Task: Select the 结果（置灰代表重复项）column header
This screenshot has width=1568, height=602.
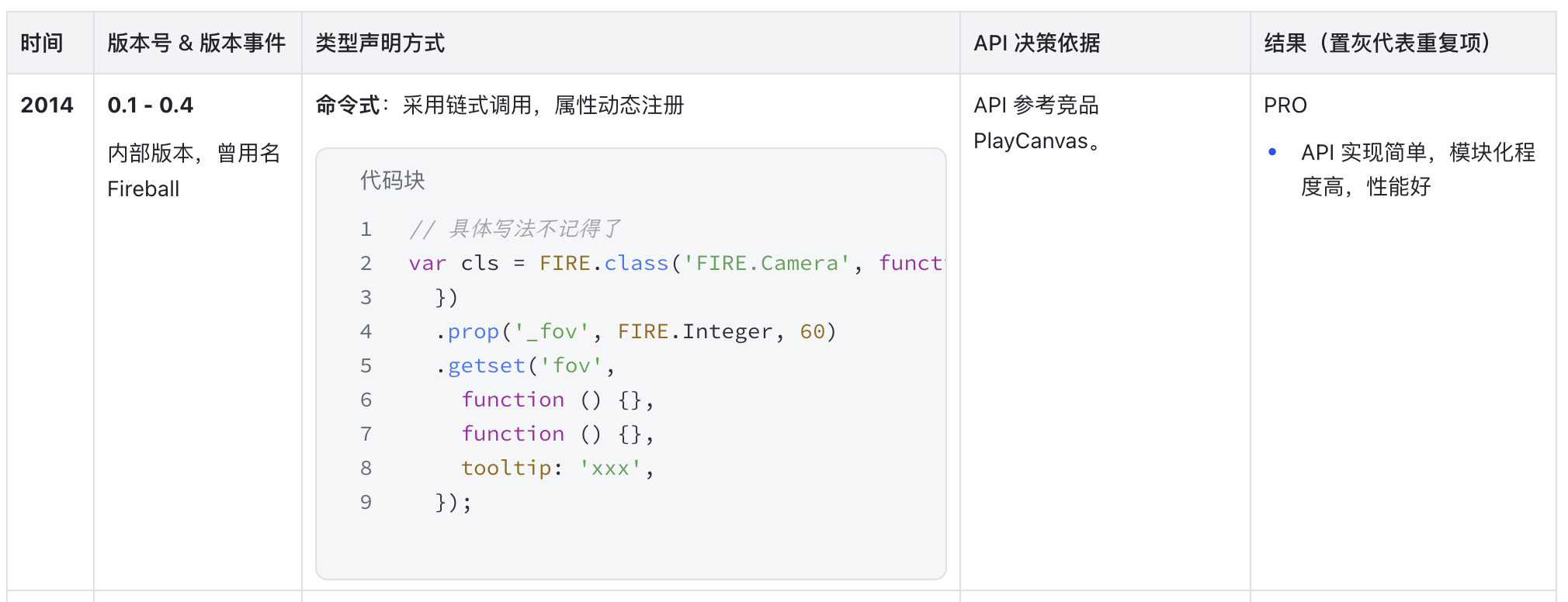Action: tap(1377, 43)
